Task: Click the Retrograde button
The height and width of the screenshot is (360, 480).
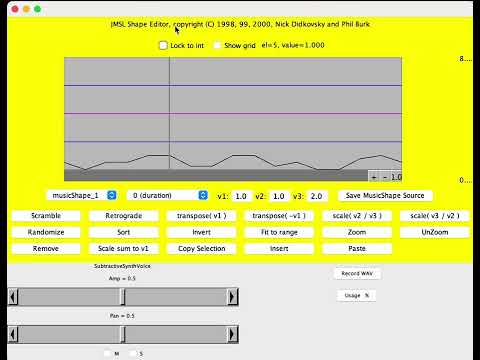Action: (124, 216)
